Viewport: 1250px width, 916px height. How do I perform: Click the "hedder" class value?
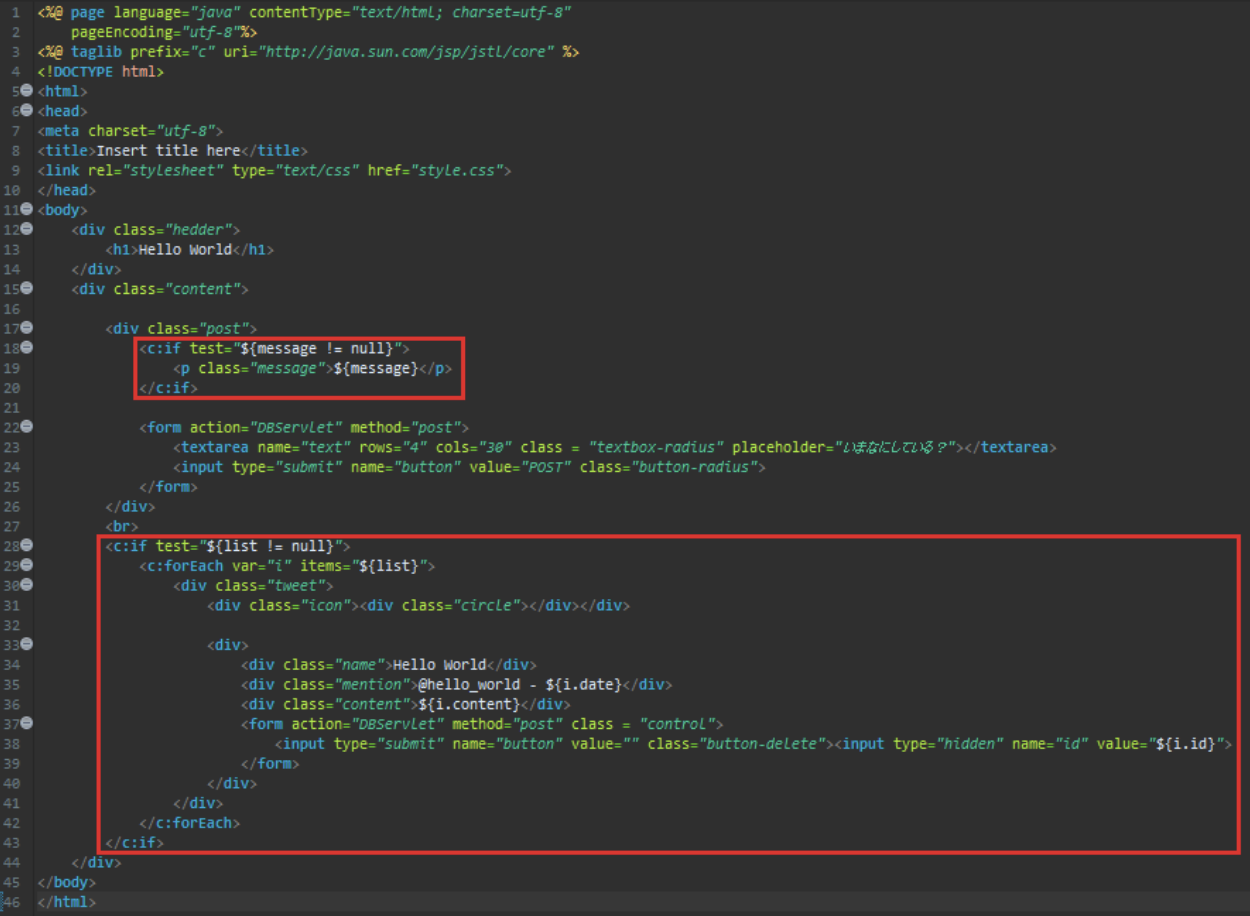tap(198, 230)
